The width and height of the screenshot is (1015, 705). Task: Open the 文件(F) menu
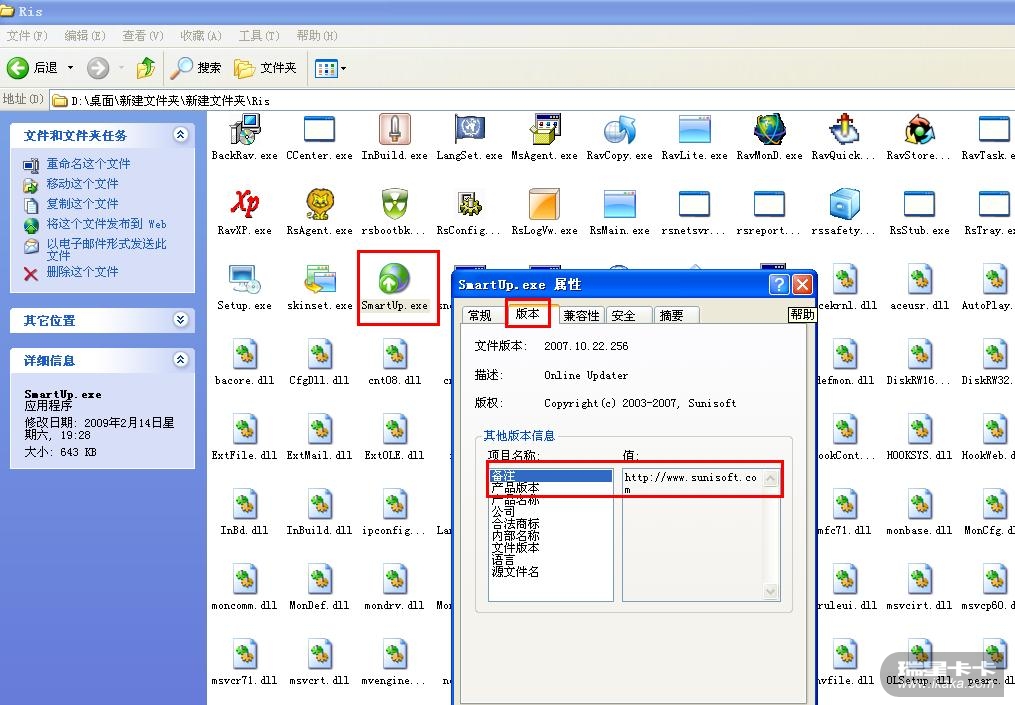(x=27, y=36)
